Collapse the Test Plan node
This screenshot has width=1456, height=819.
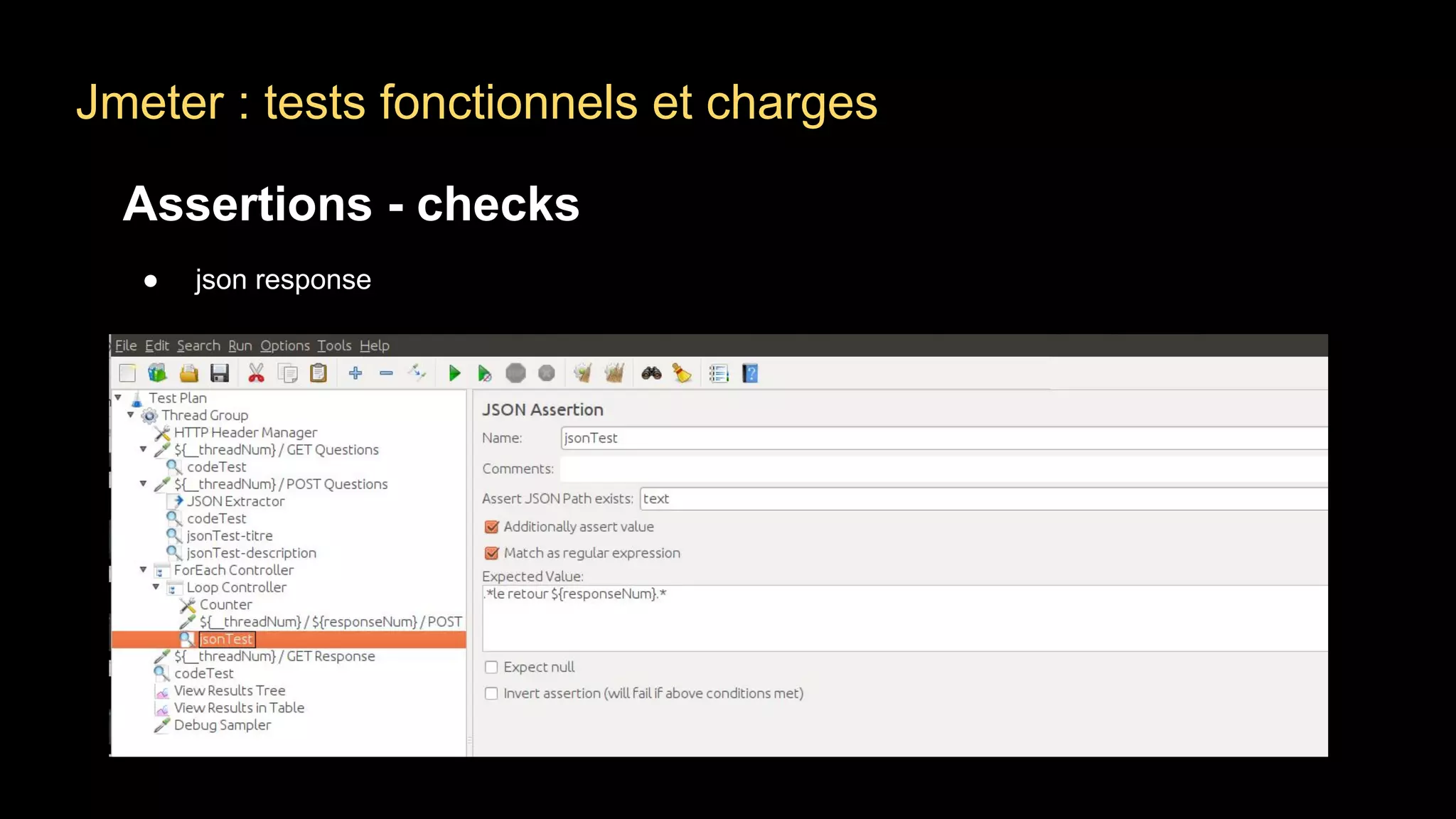(118, 398)
